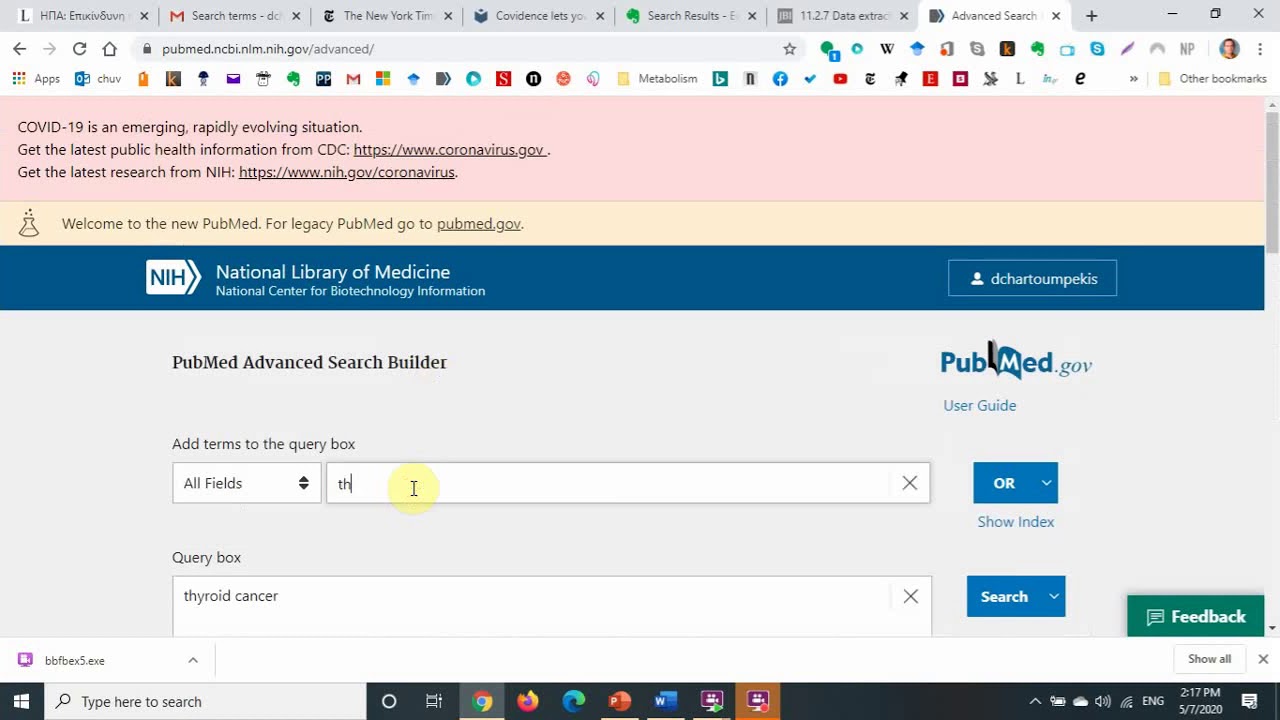Viewport: 1280px width, 720px height.
Task: Open the Feedback button
Action: 1196,616
